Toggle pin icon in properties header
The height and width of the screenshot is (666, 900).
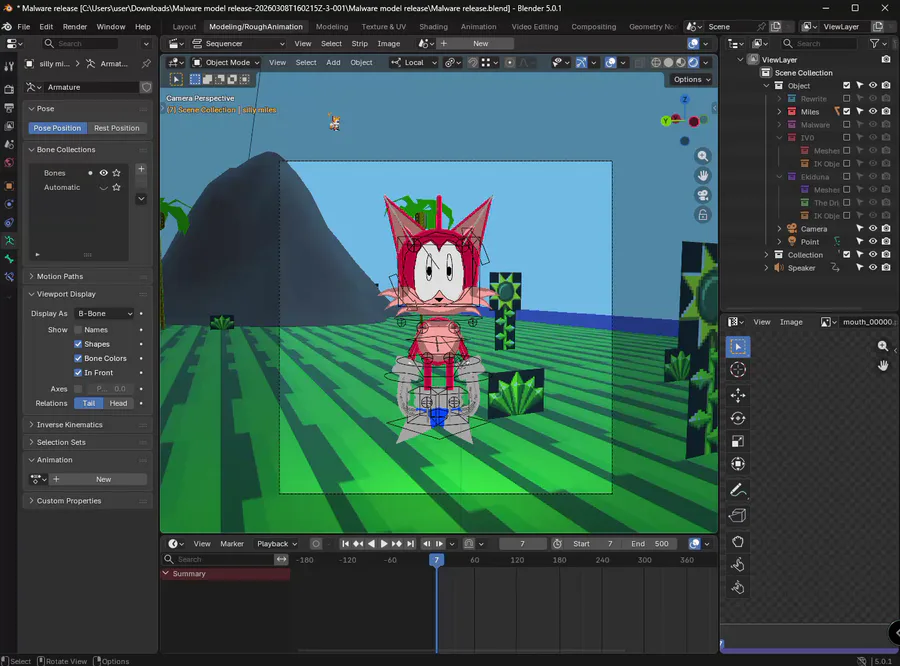click(146, 64)
